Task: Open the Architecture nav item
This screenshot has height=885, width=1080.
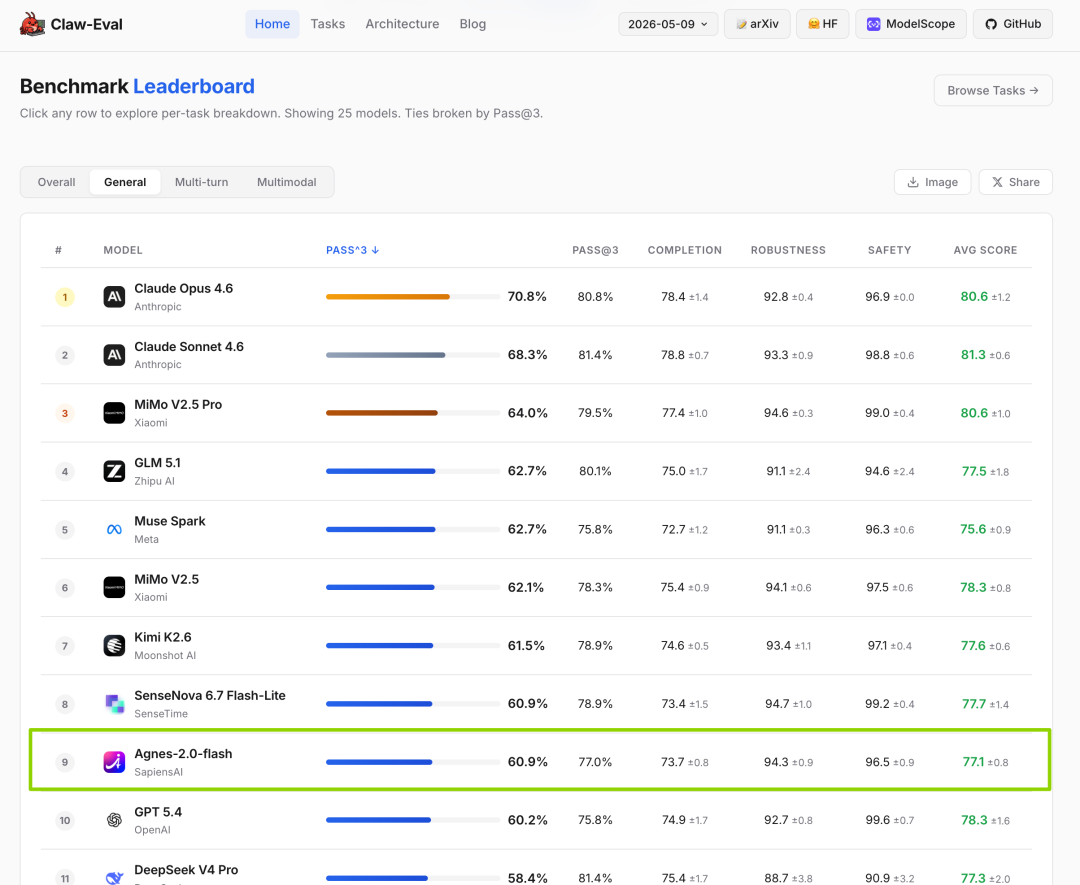Action: click(402, 24)
